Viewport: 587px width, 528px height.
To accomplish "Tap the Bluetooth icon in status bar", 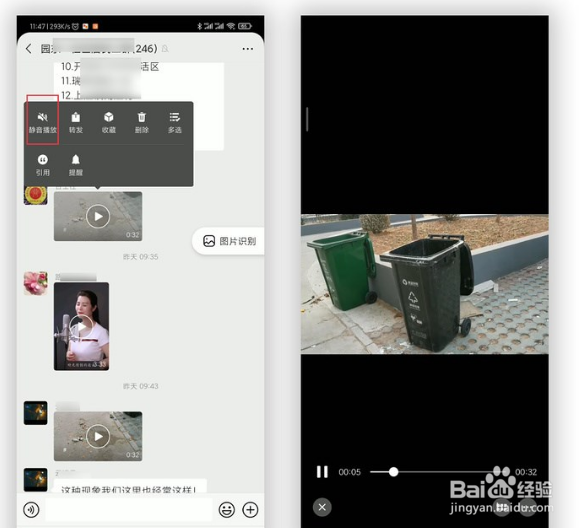I will point(200,26).
